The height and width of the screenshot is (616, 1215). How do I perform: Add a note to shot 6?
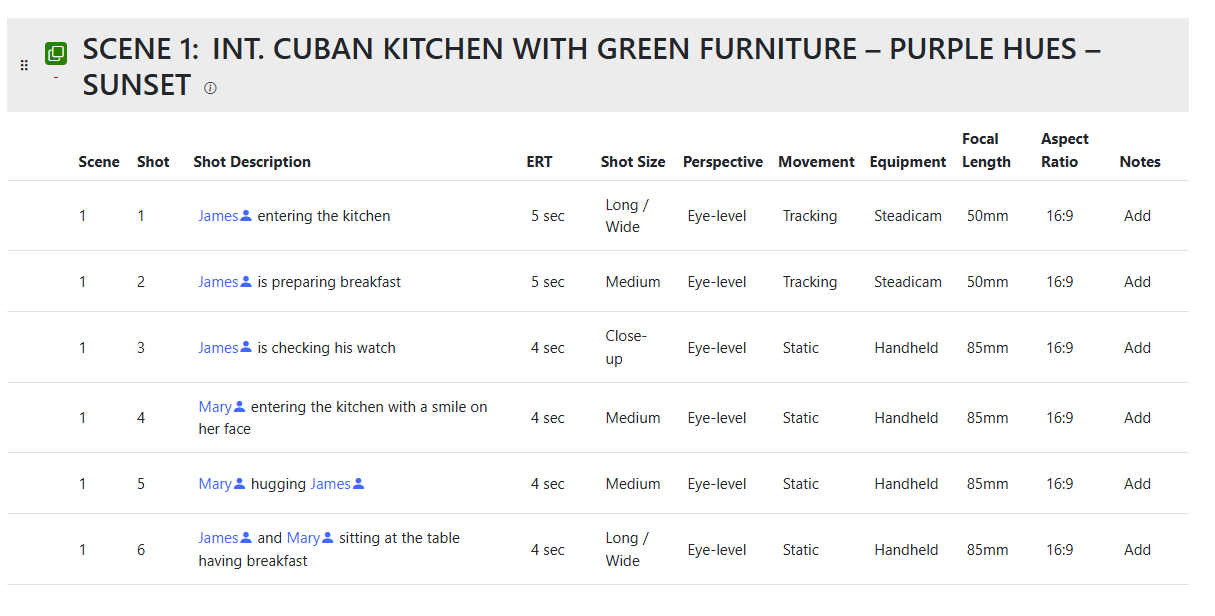tap(1137, 550)
